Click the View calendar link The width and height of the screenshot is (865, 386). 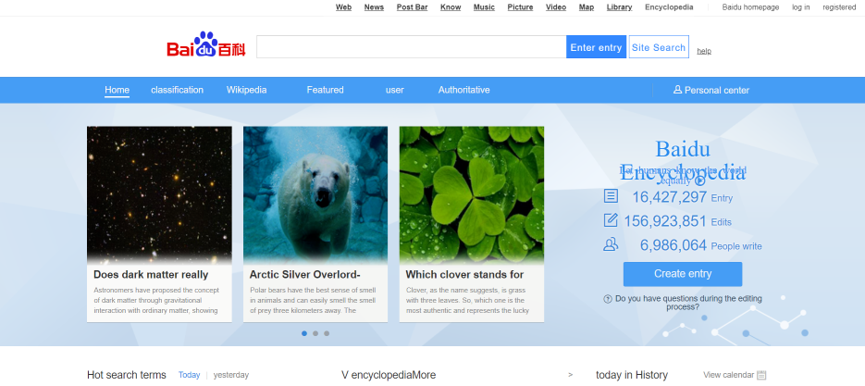[728, 375]
